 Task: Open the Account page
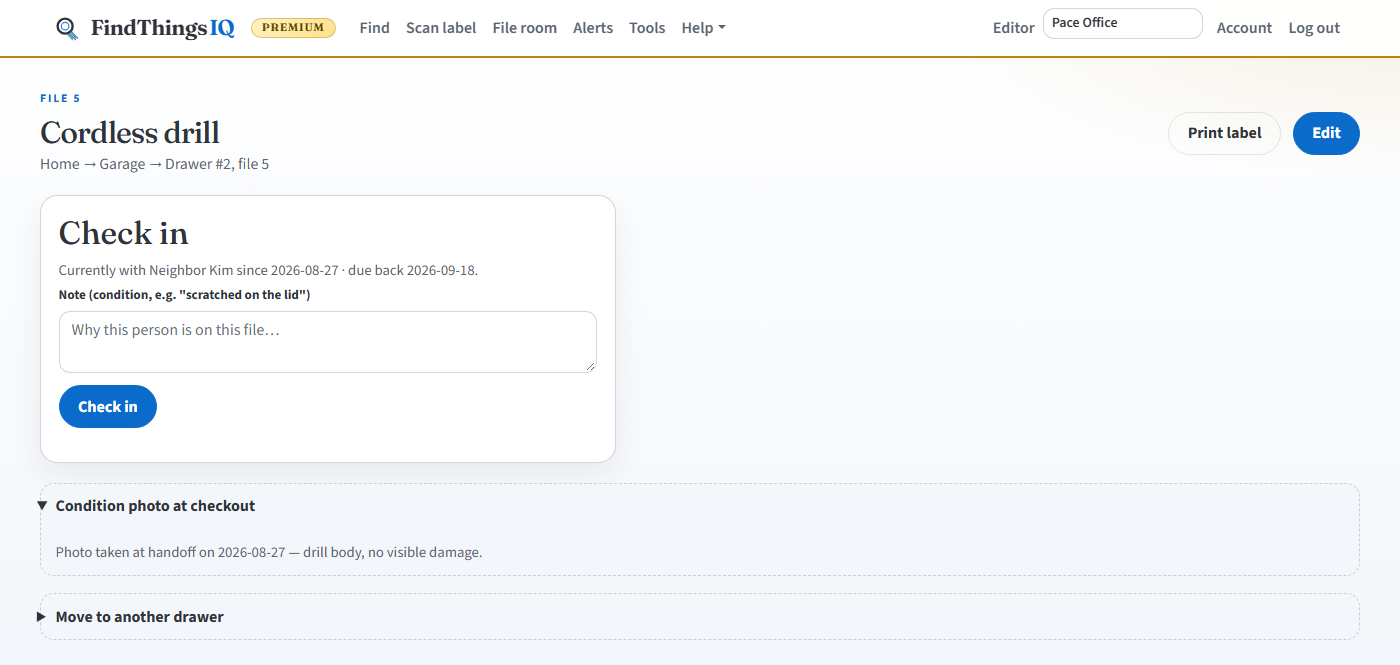pos(1244,28)
